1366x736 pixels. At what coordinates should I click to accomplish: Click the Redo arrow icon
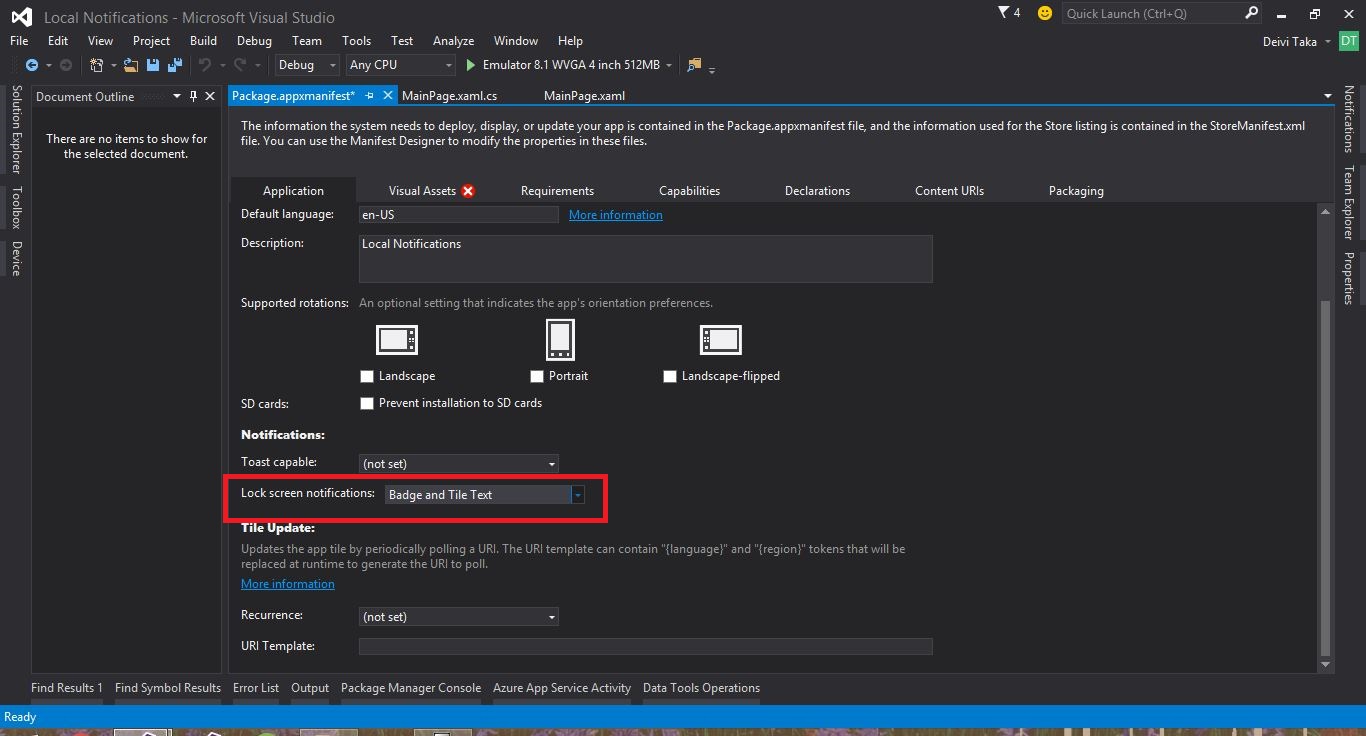coord(240,65)
